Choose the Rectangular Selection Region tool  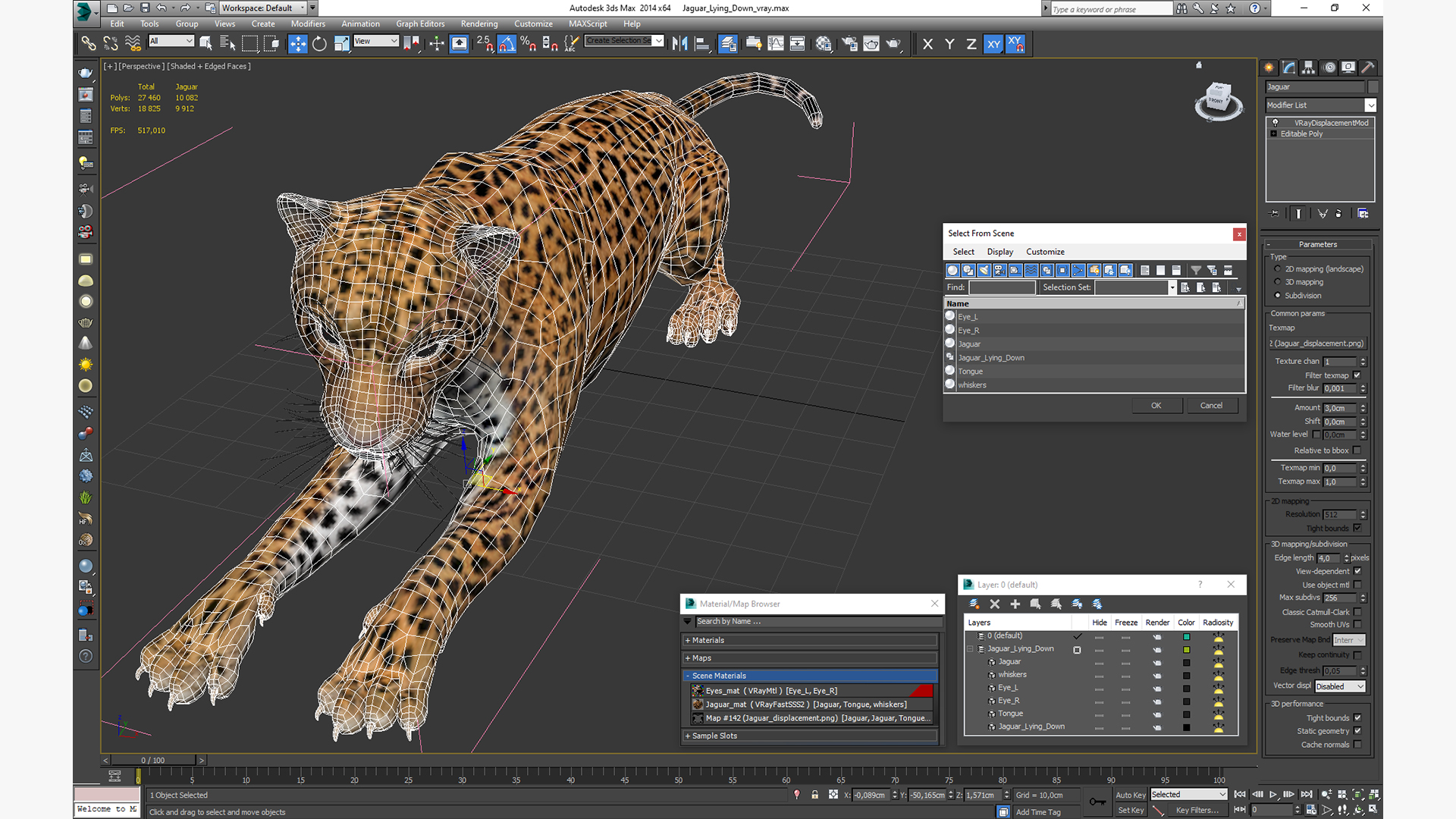(249, 44)
